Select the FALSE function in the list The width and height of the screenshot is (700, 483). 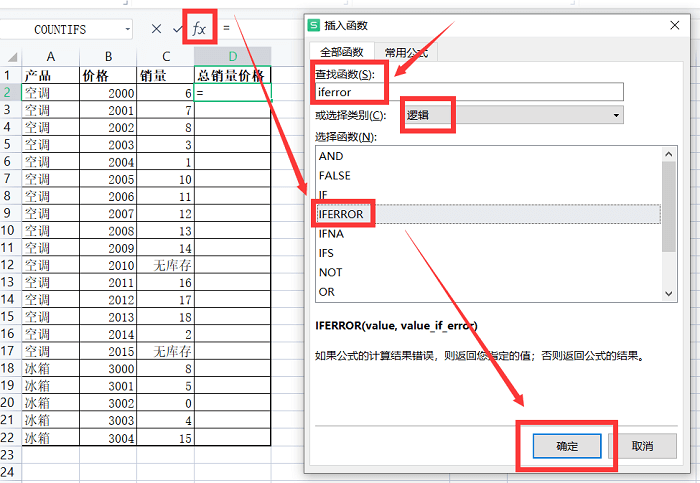[x=489, y=175]
